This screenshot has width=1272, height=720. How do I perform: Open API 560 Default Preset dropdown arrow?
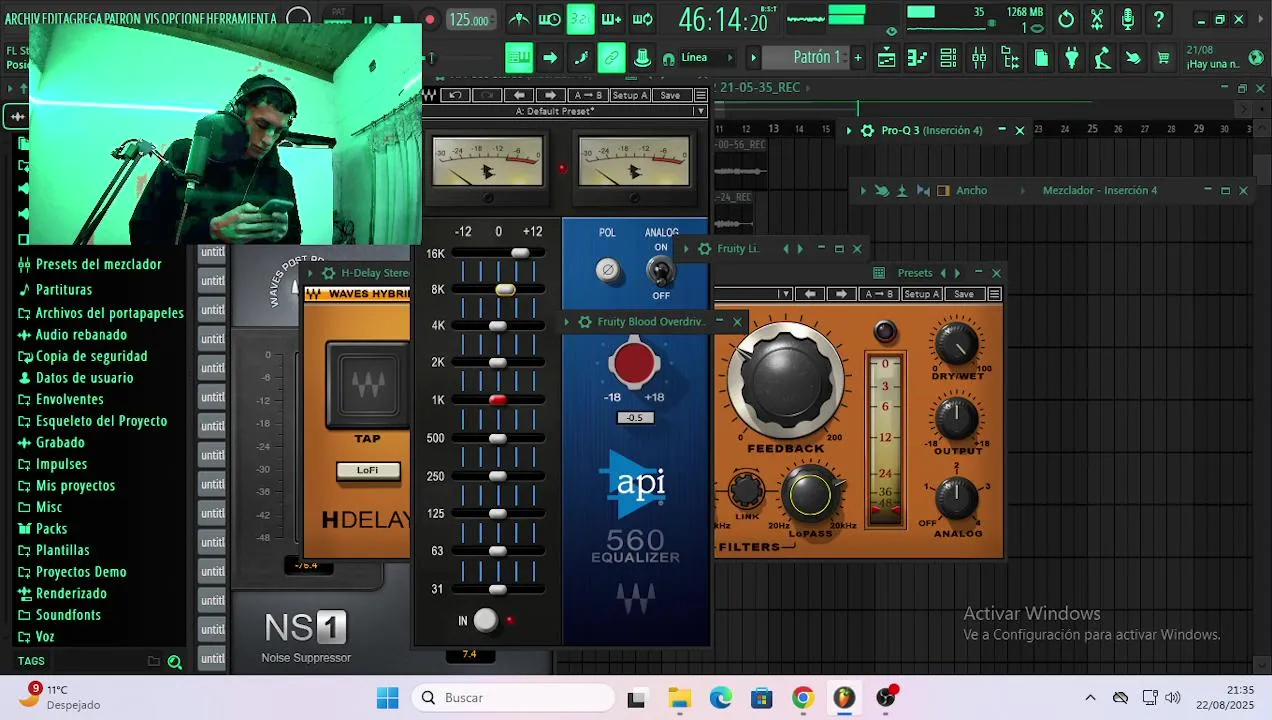pyautogui.click(x=700, y=111)
